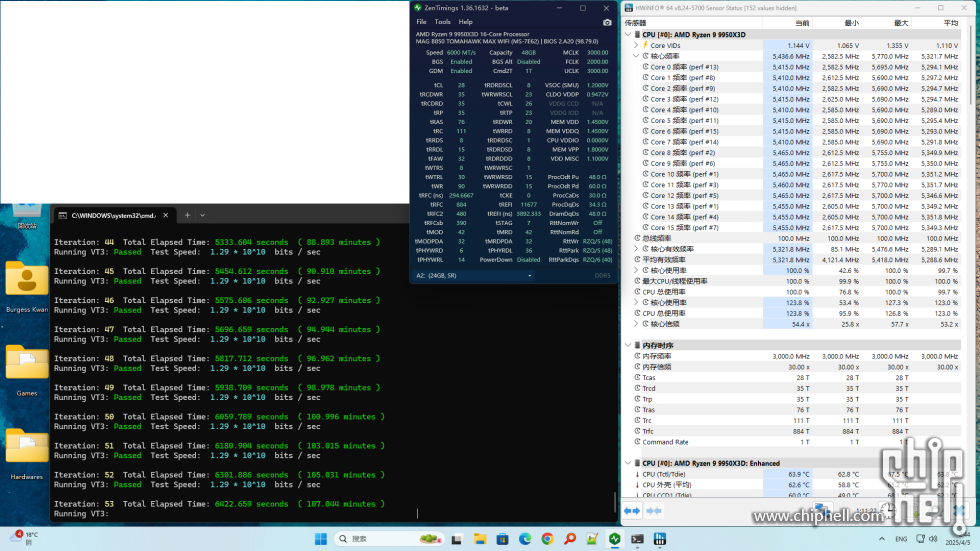Open the taskbar date and time 2025/4/5
This screenshot has width=980, height=551.
tap(958, 539)
